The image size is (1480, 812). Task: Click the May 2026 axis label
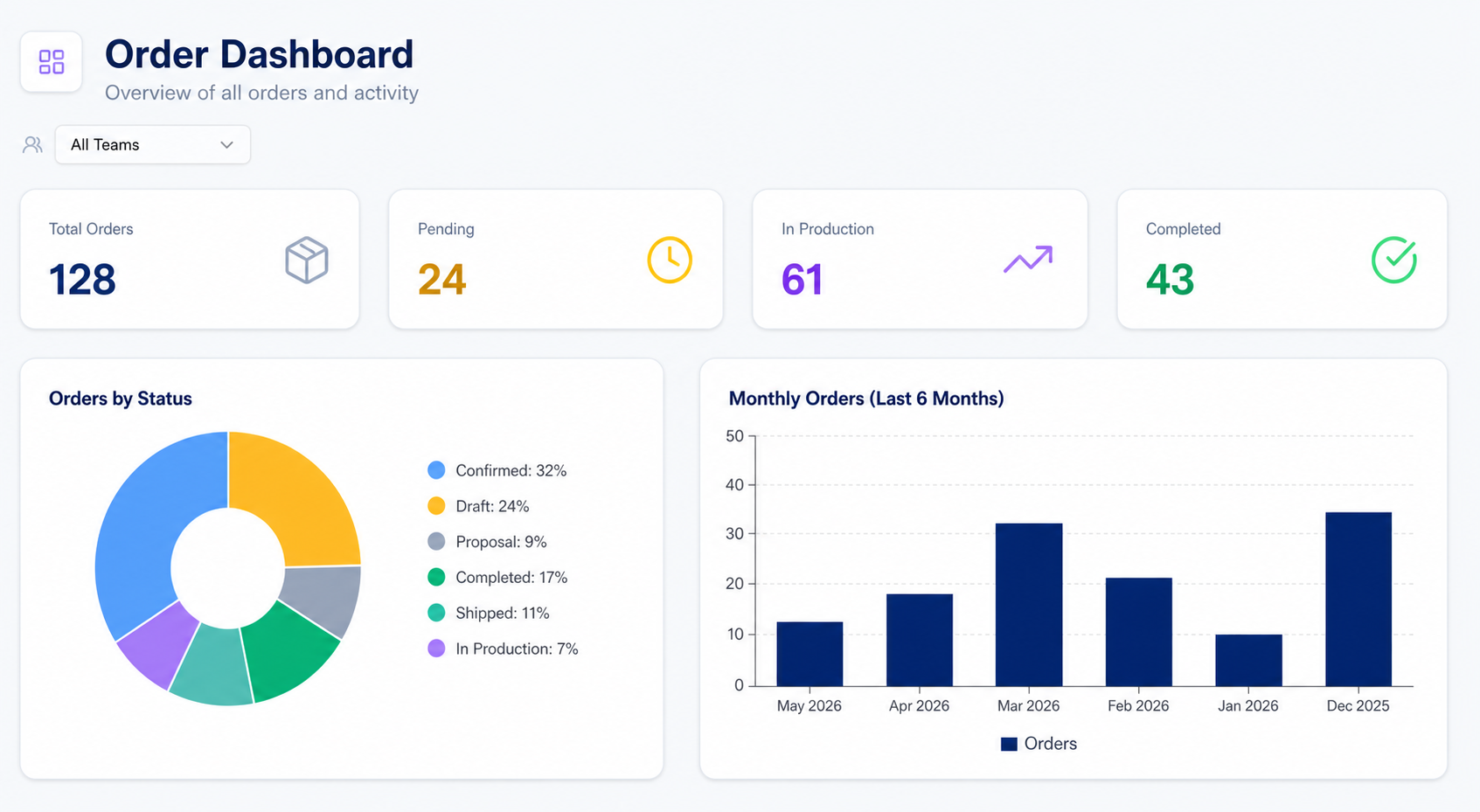point(809,705)
